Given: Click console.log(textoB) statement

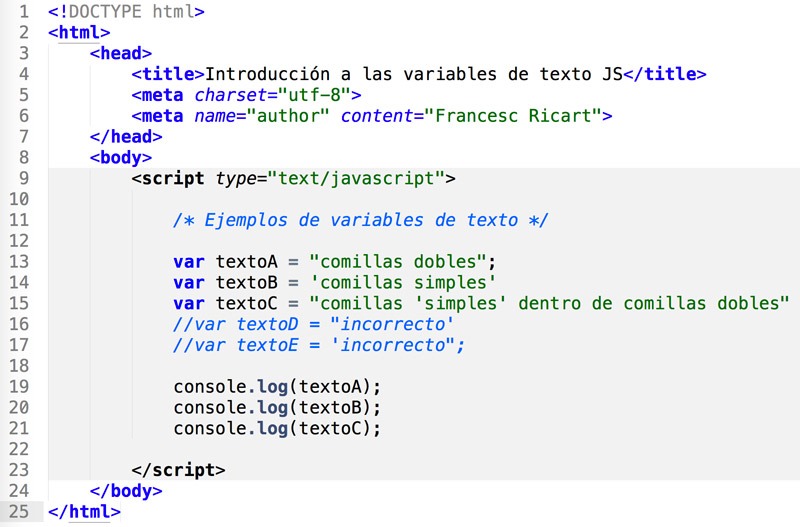Looking at the screenshot, I should coord(277,408).
